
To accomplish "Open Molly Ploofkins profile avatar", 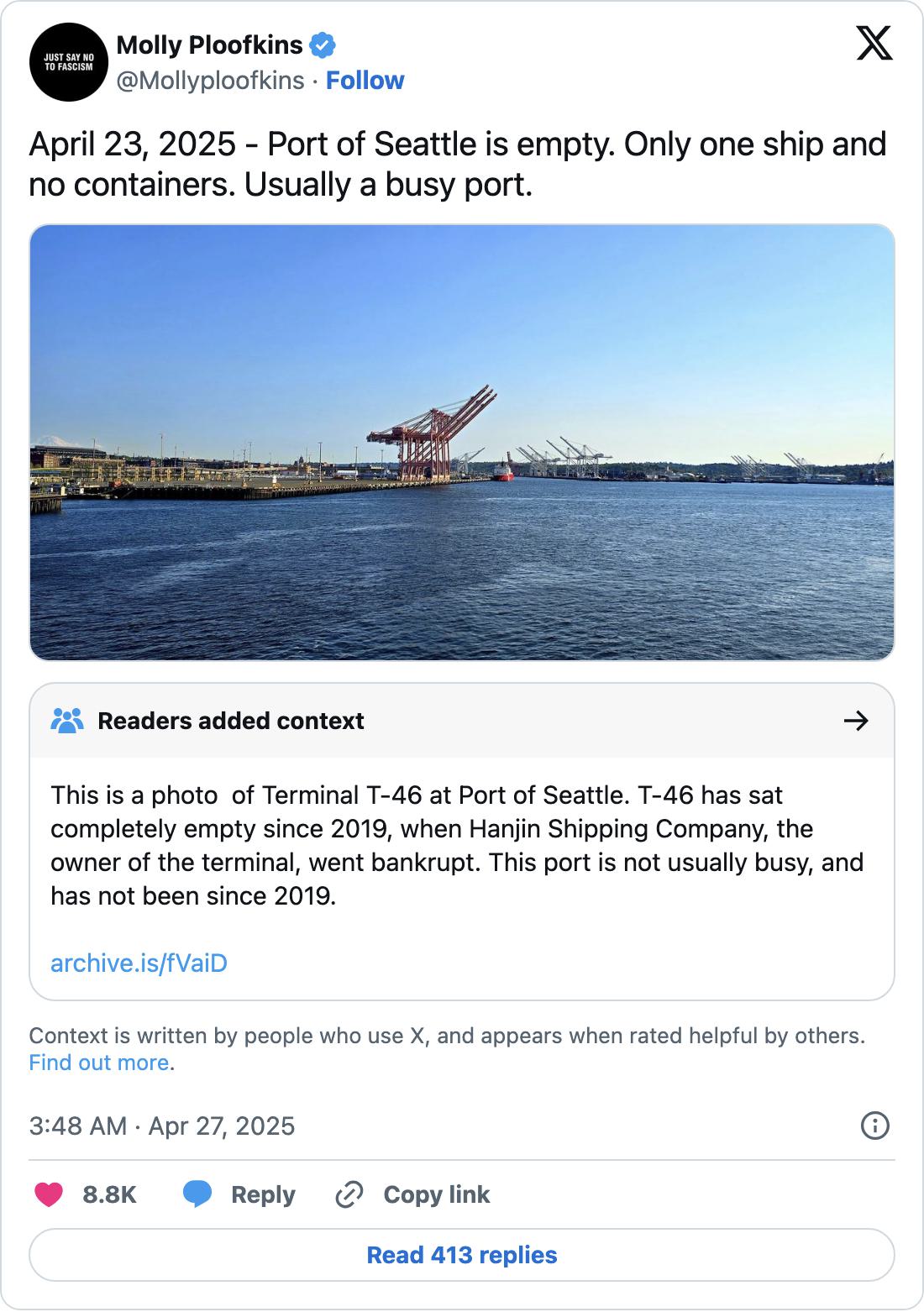I will click(x=69, y=62).
